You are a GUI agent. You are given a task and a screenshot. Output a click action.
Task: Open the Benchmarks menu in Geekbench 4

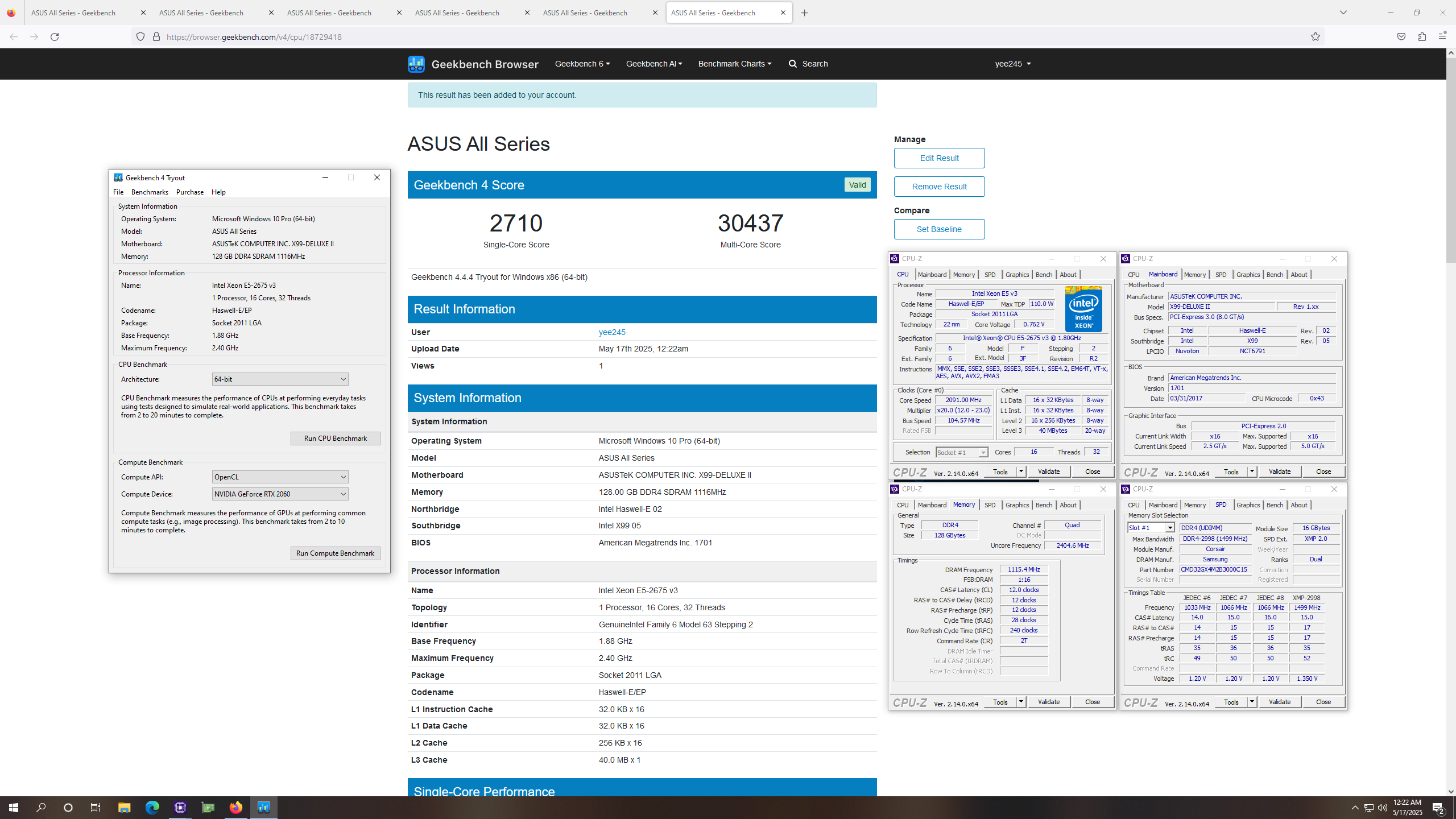point(150,192)
